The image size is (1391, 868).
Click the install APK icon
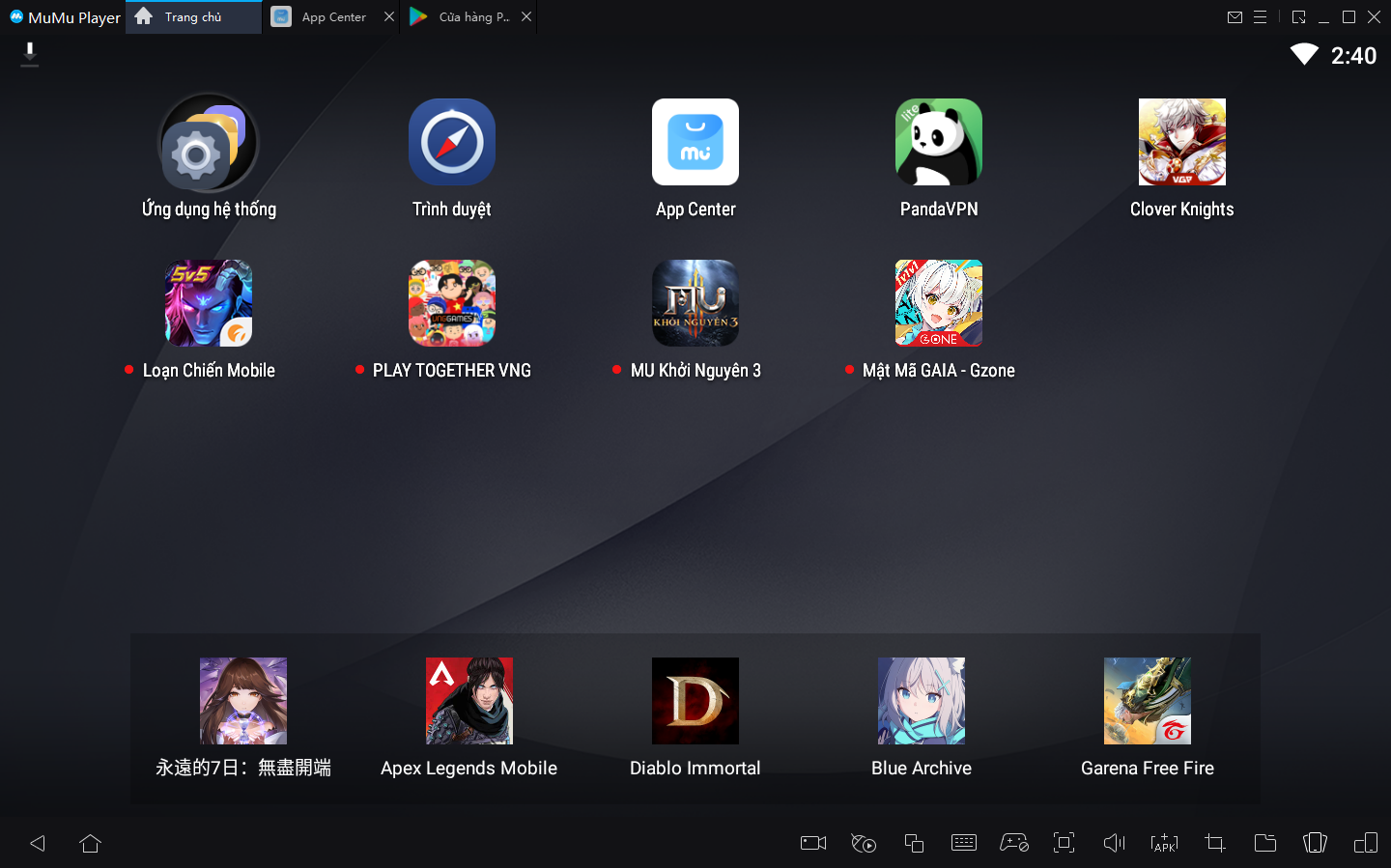coord(1165,843)
